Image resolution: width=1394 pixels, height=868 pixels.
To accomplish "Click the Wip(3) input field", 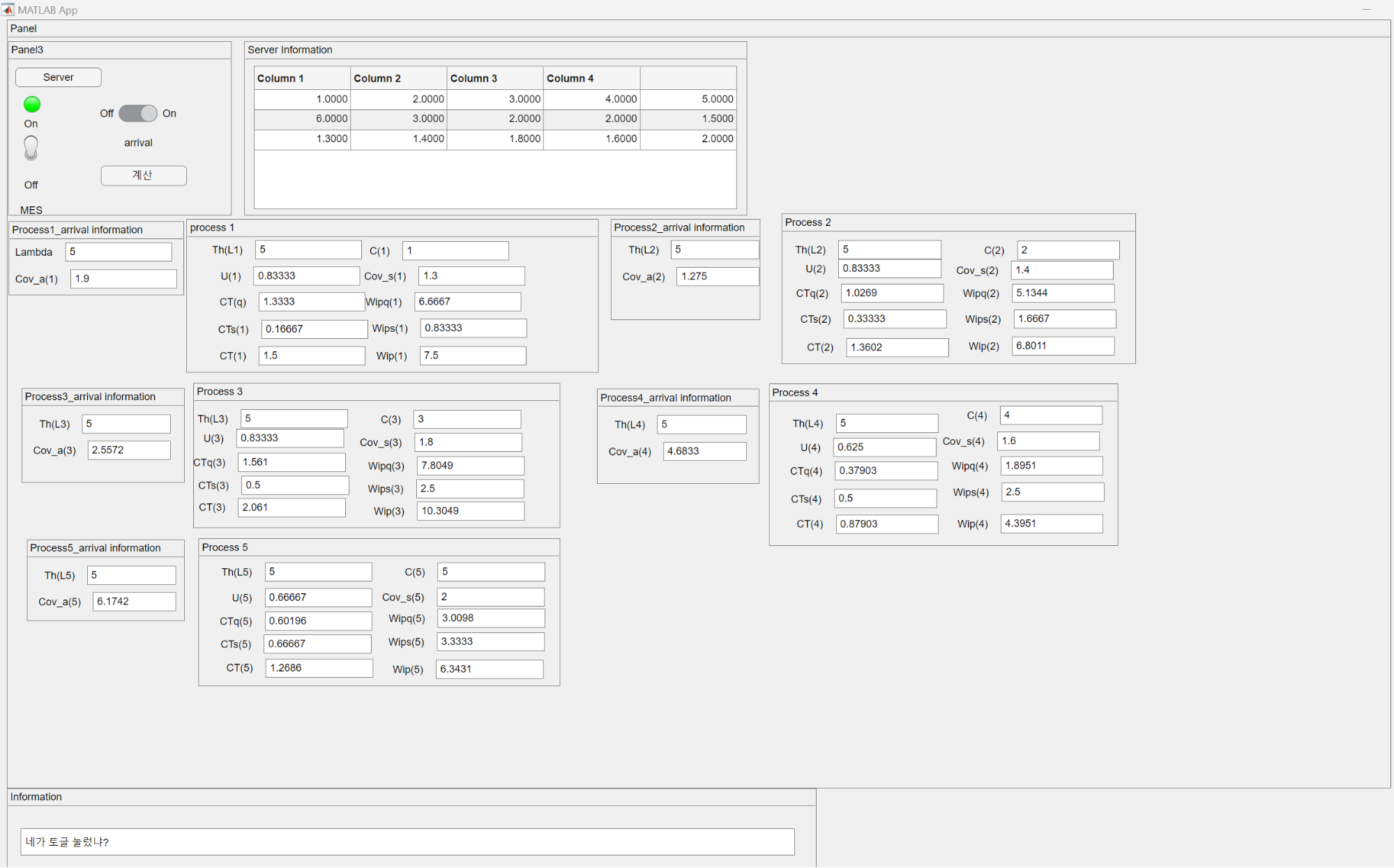I will pyautogui.click(x=471, y=512).
